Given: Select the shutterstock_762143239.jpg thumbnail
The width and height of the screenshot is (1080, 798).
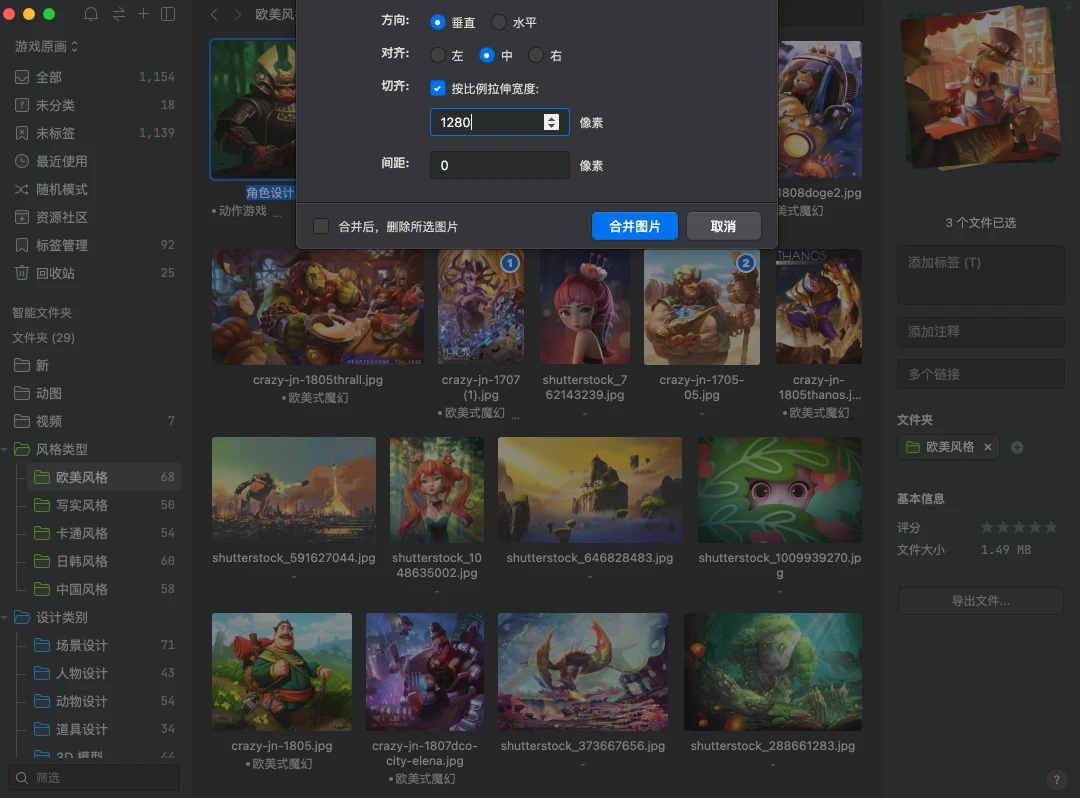Looking at the screenshot, I should click(585, 307).
